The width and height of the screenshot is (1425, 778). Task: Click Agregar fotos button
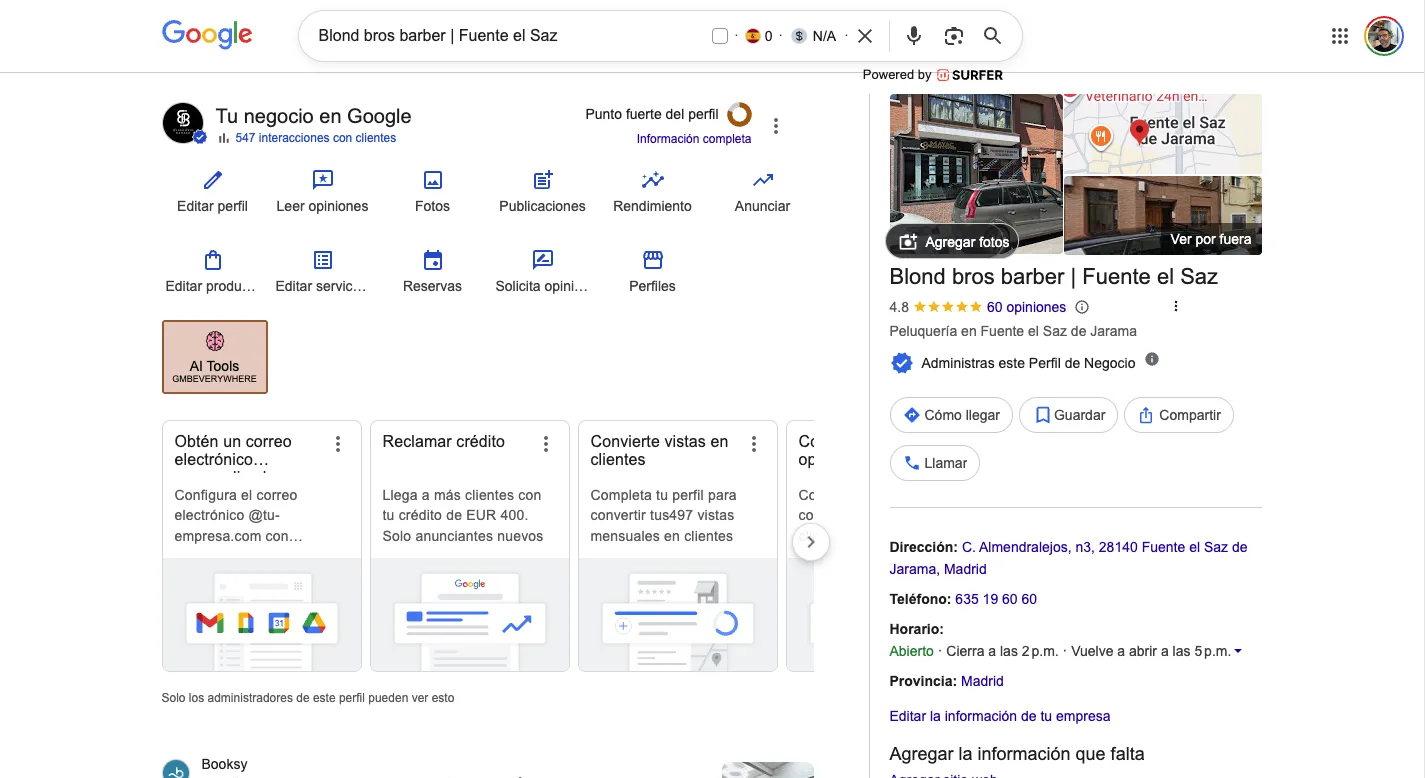(x=953, y=242)
